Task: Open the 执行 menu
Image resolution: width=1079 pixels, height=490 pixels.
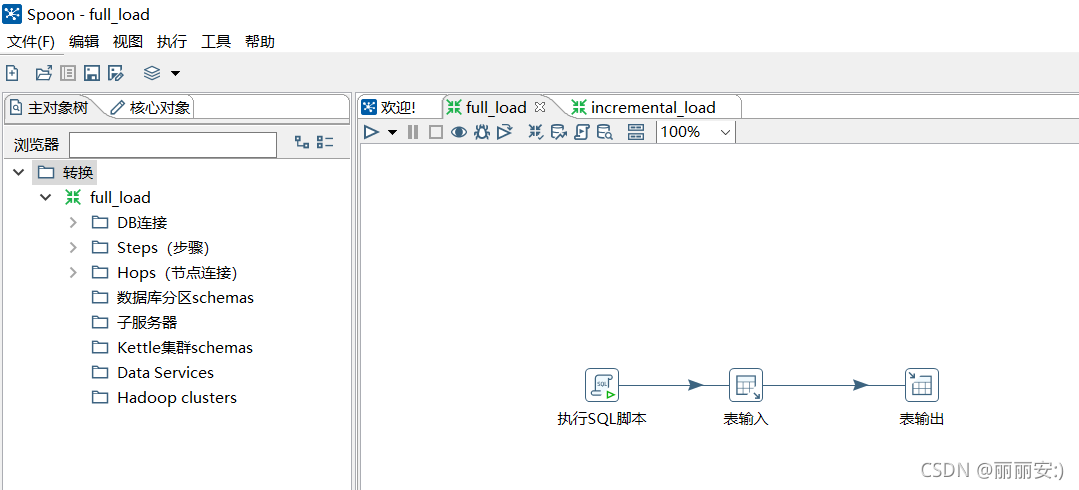Action: point(172,41)
